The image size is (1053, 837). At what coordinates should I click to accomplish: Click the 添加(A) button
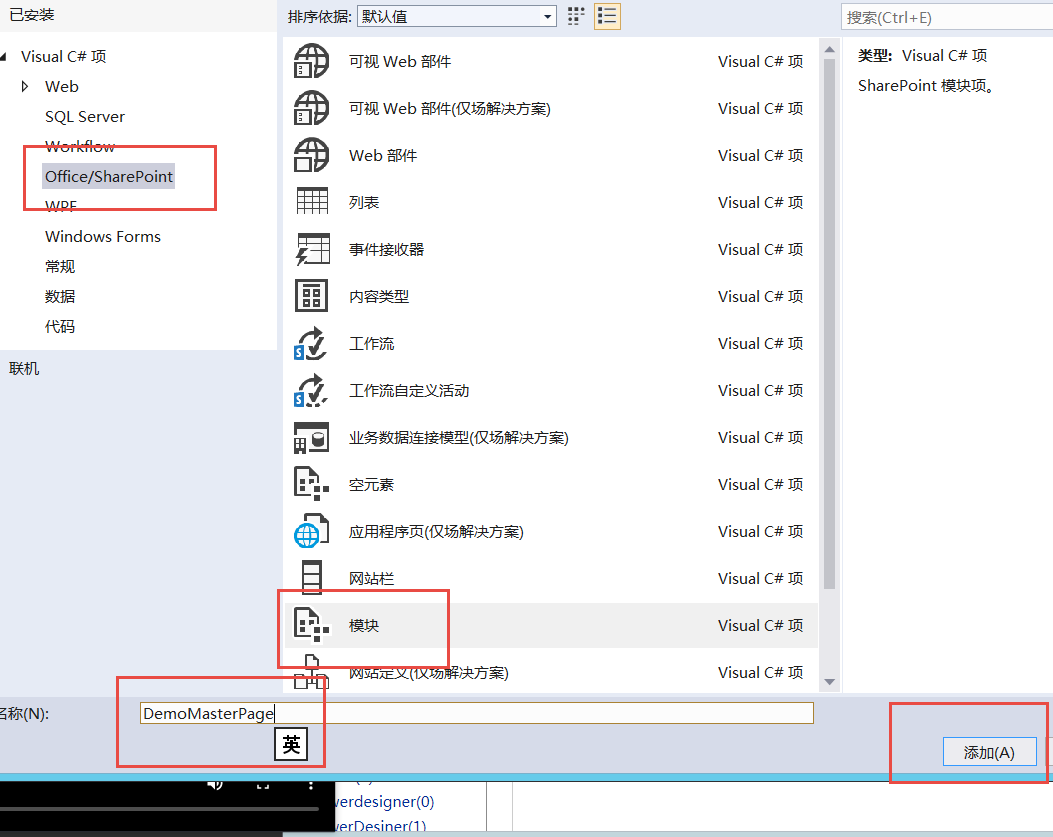pos(989,752)
